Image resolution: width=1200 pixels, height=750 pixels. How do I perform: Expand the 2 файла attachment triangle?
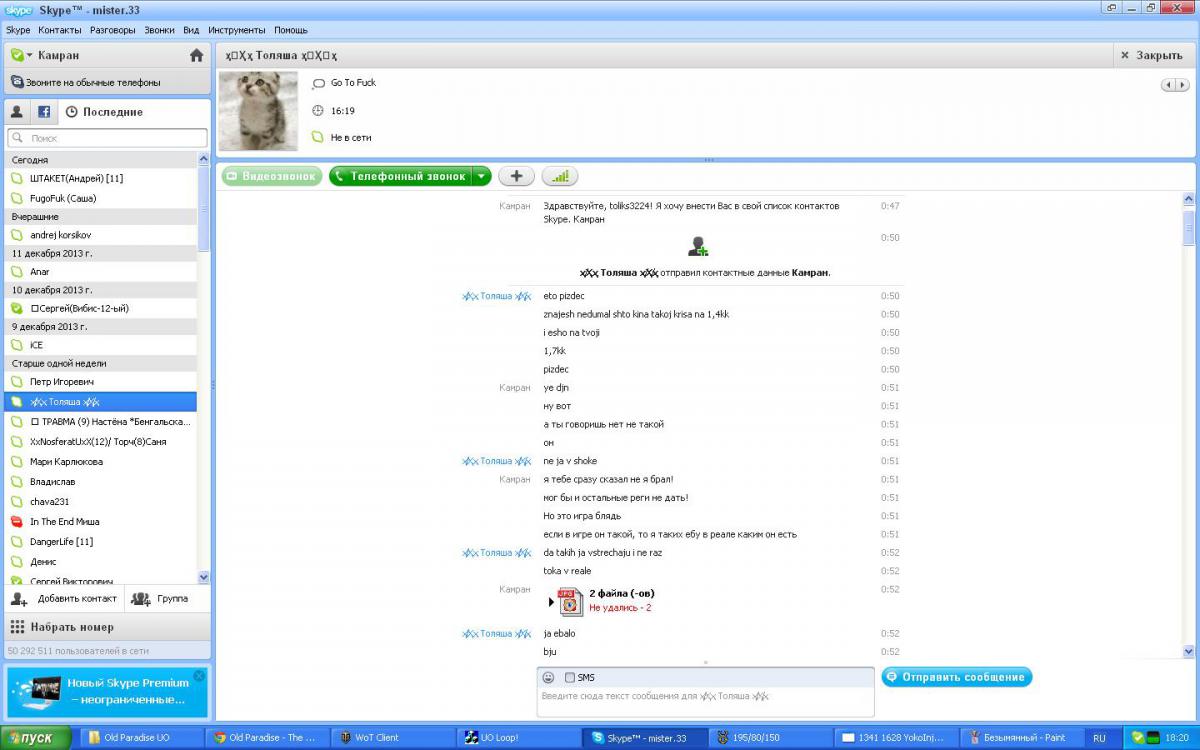(552, 602)
